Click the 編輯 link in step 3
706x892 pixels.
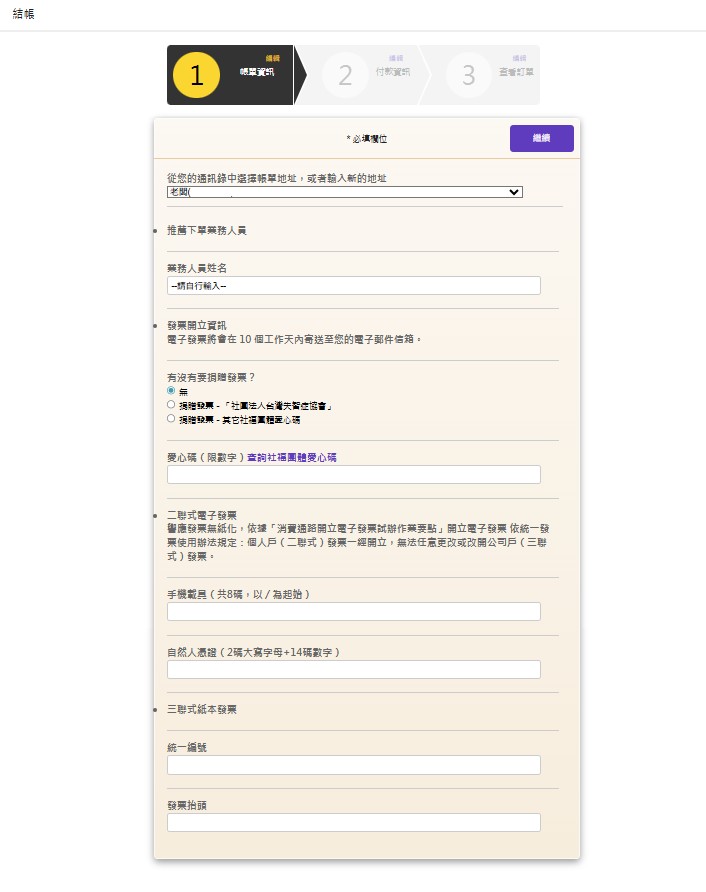[519, 58]
